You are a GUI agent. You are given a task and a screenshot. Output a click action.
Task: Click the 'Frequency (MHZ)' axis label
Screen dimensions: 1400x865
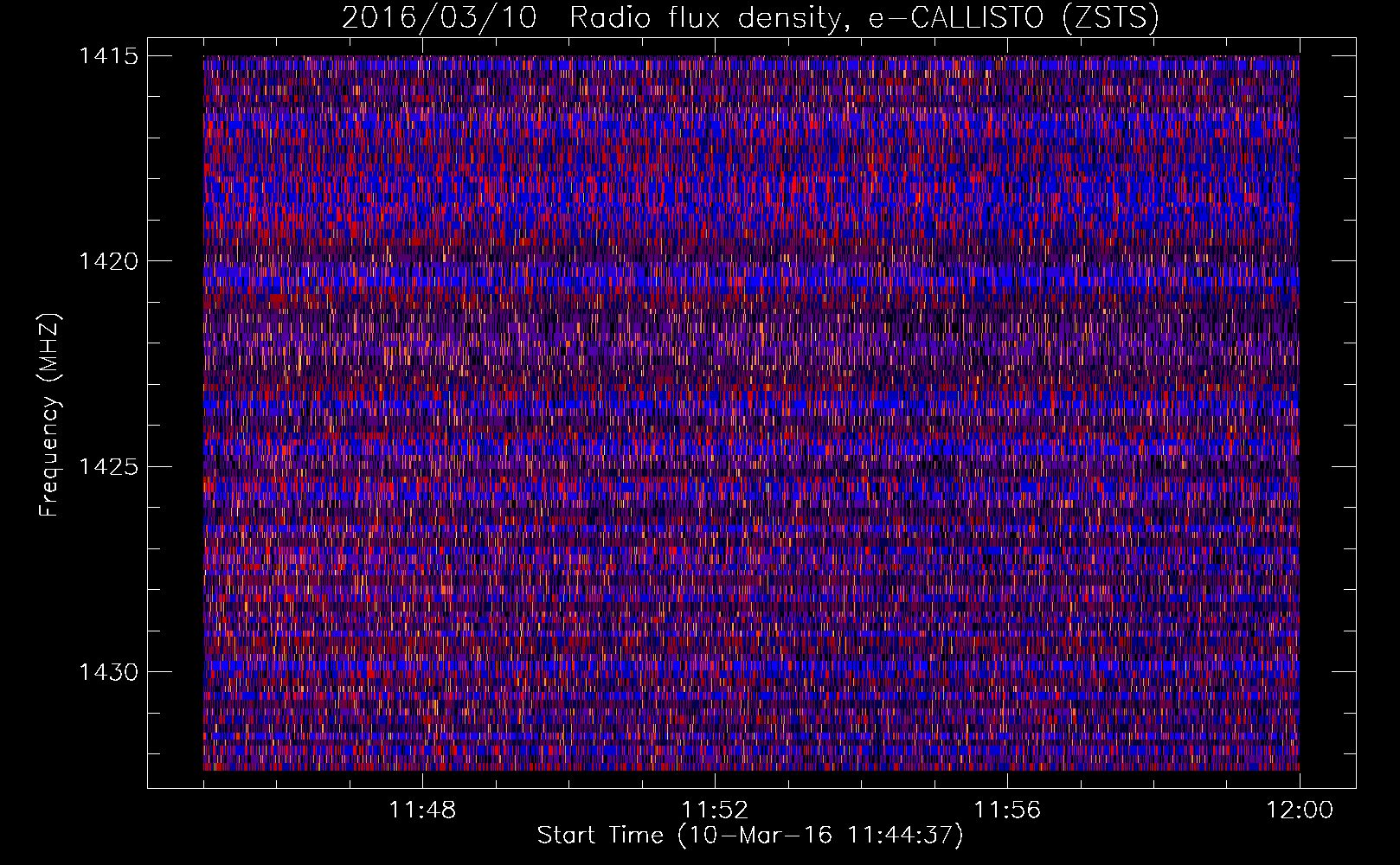(49, 414)
